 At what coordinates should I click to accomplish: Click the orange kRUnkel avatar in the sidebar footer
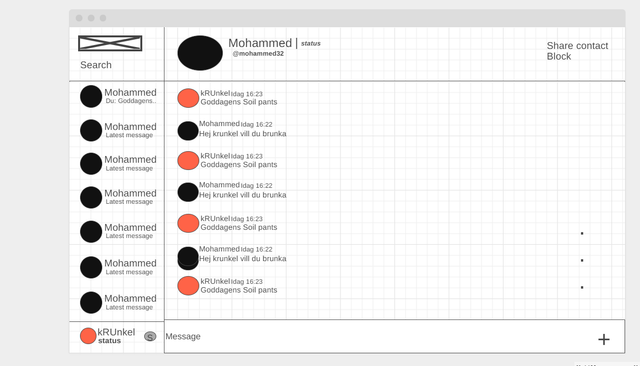point(88,336)
